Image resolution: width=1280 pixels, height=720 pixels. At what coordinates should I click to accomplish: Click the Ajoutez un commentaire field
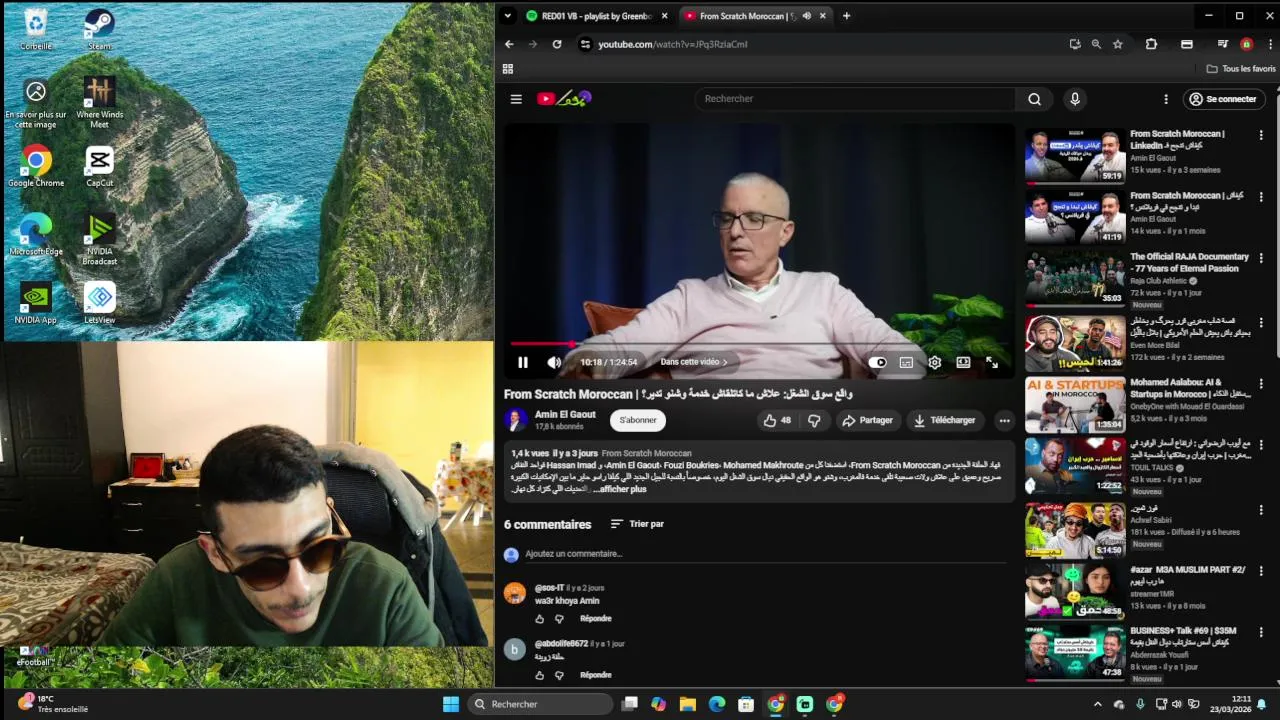tap(765, 554)
